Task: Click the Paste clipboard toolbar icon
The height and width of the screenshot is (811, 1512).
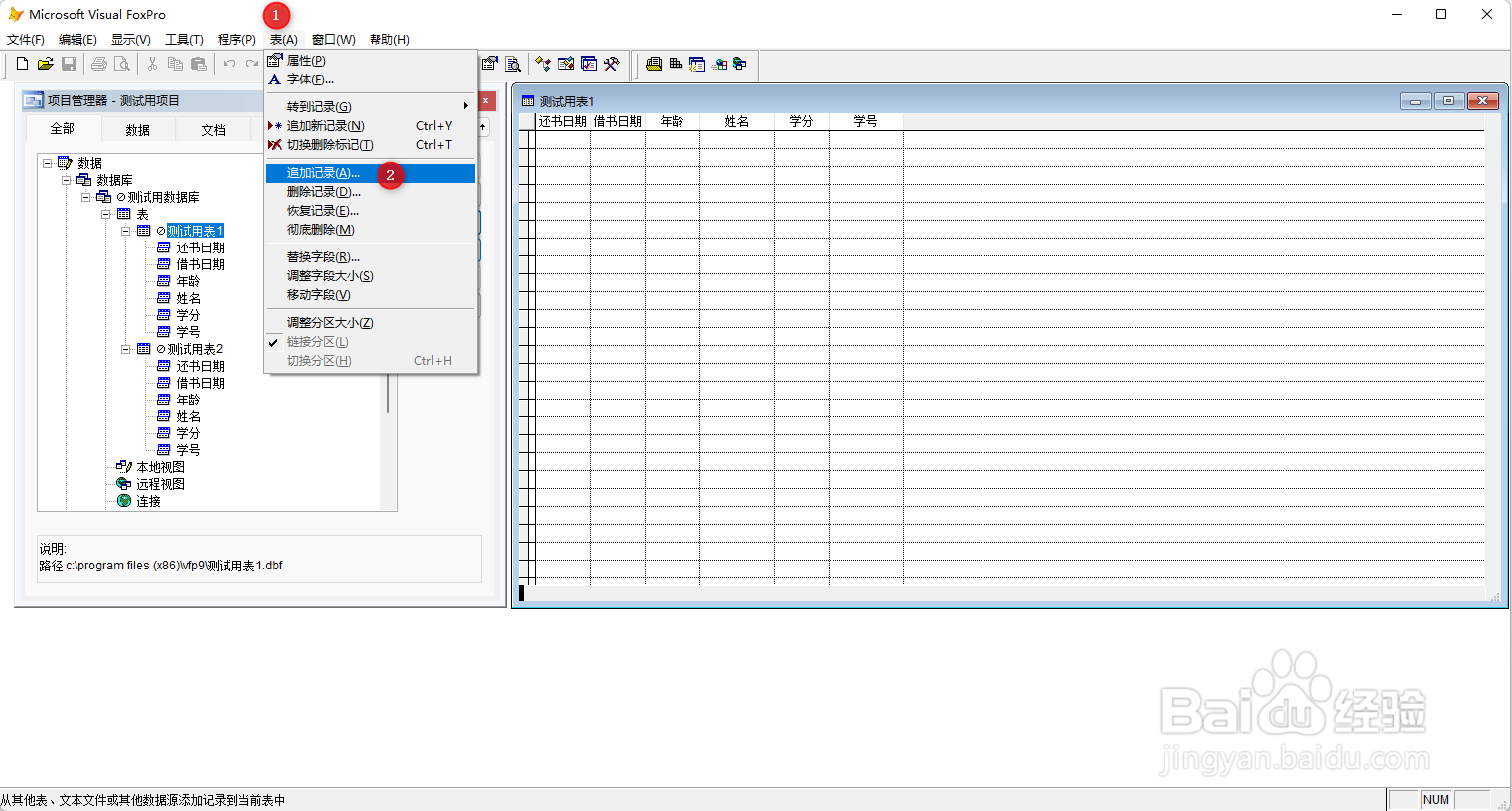Action: [x=199, y=64]
